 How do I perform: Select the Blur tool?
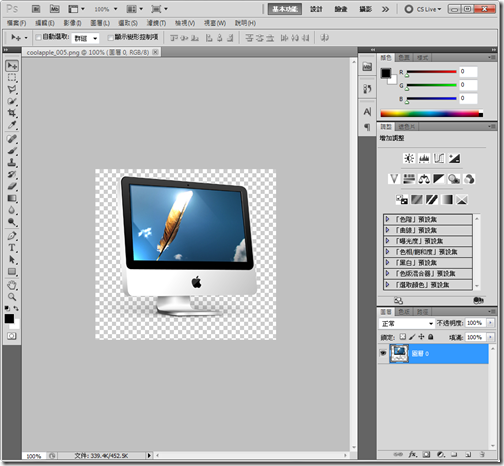coord(12,210)
